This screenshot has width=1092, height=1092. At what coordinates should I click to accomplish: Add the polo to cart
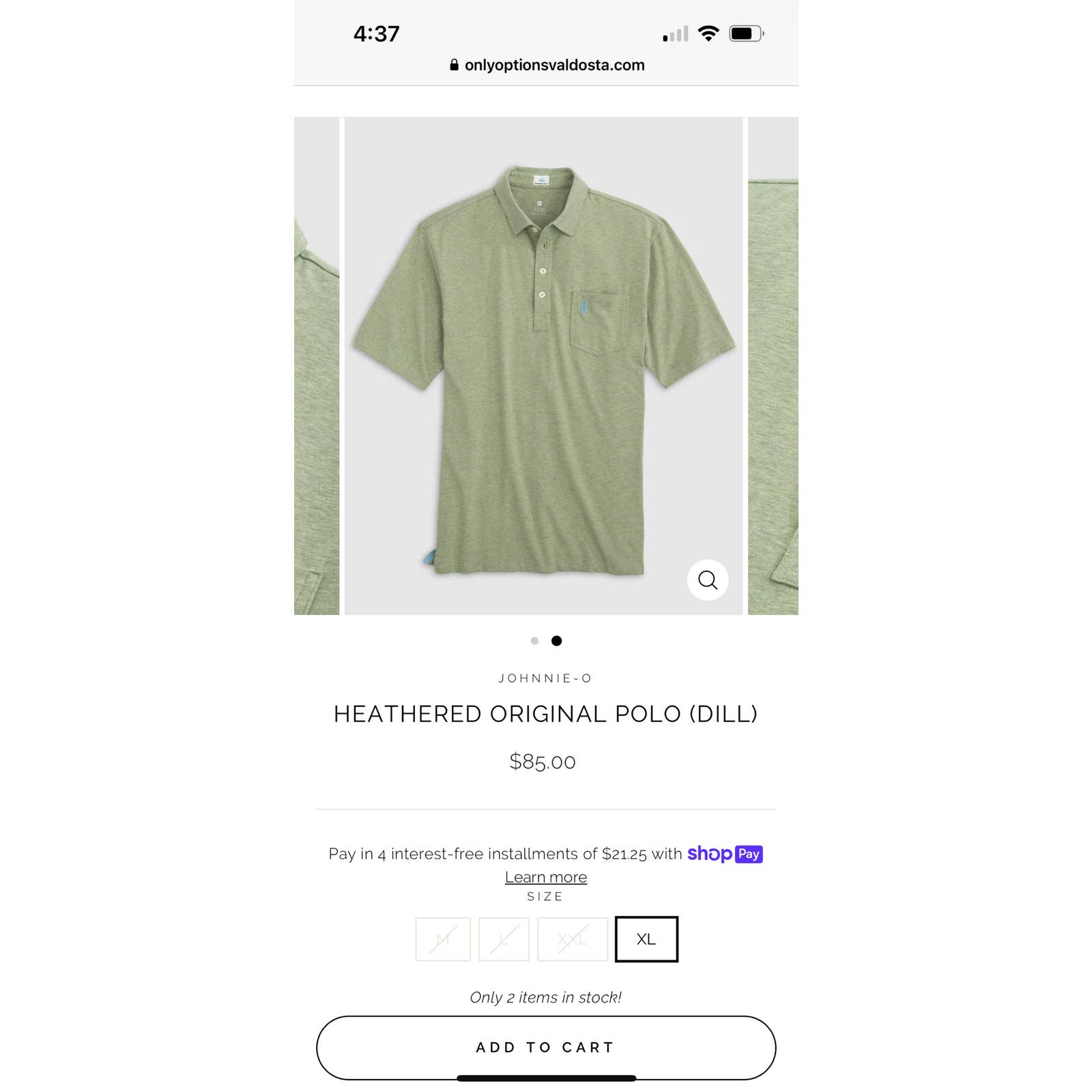click(546, 1048)
